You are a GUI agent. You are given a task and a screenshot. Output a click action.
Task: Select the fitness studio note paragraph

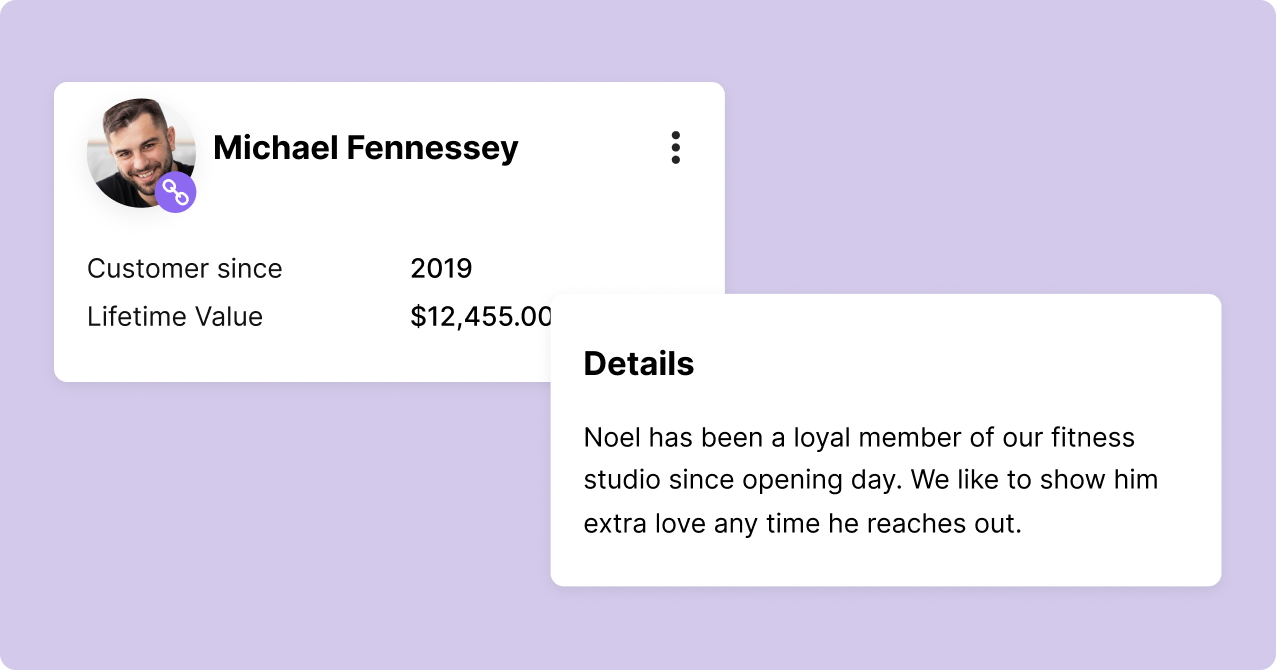coord(870,479)
